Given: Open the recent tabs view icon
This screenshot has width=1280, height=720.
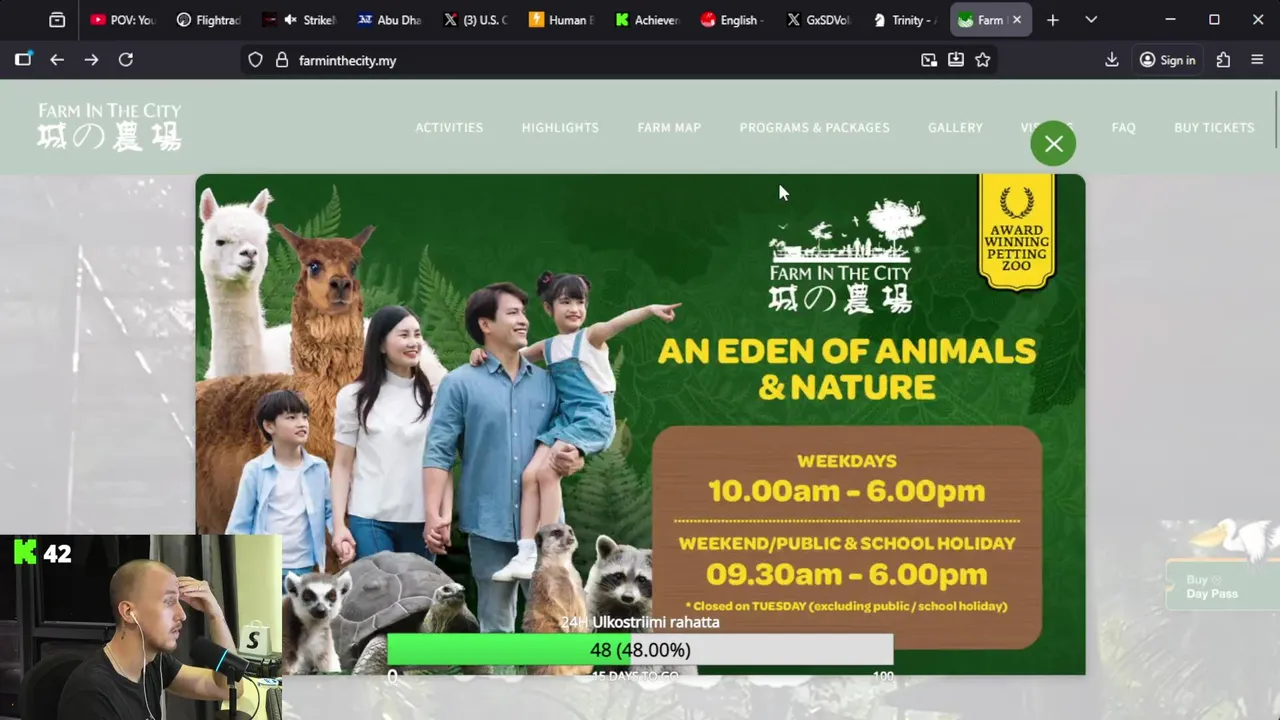Looking at the screenshot, I should coord(57,20).
